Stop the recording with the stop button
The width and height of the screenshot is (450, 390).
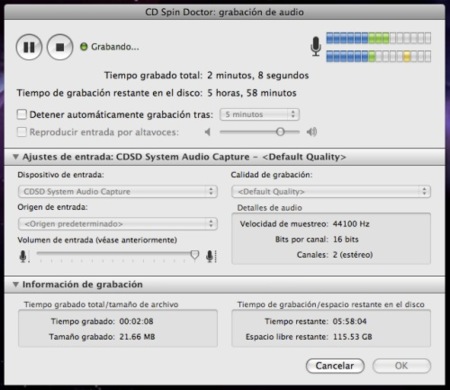coord(60,47)
